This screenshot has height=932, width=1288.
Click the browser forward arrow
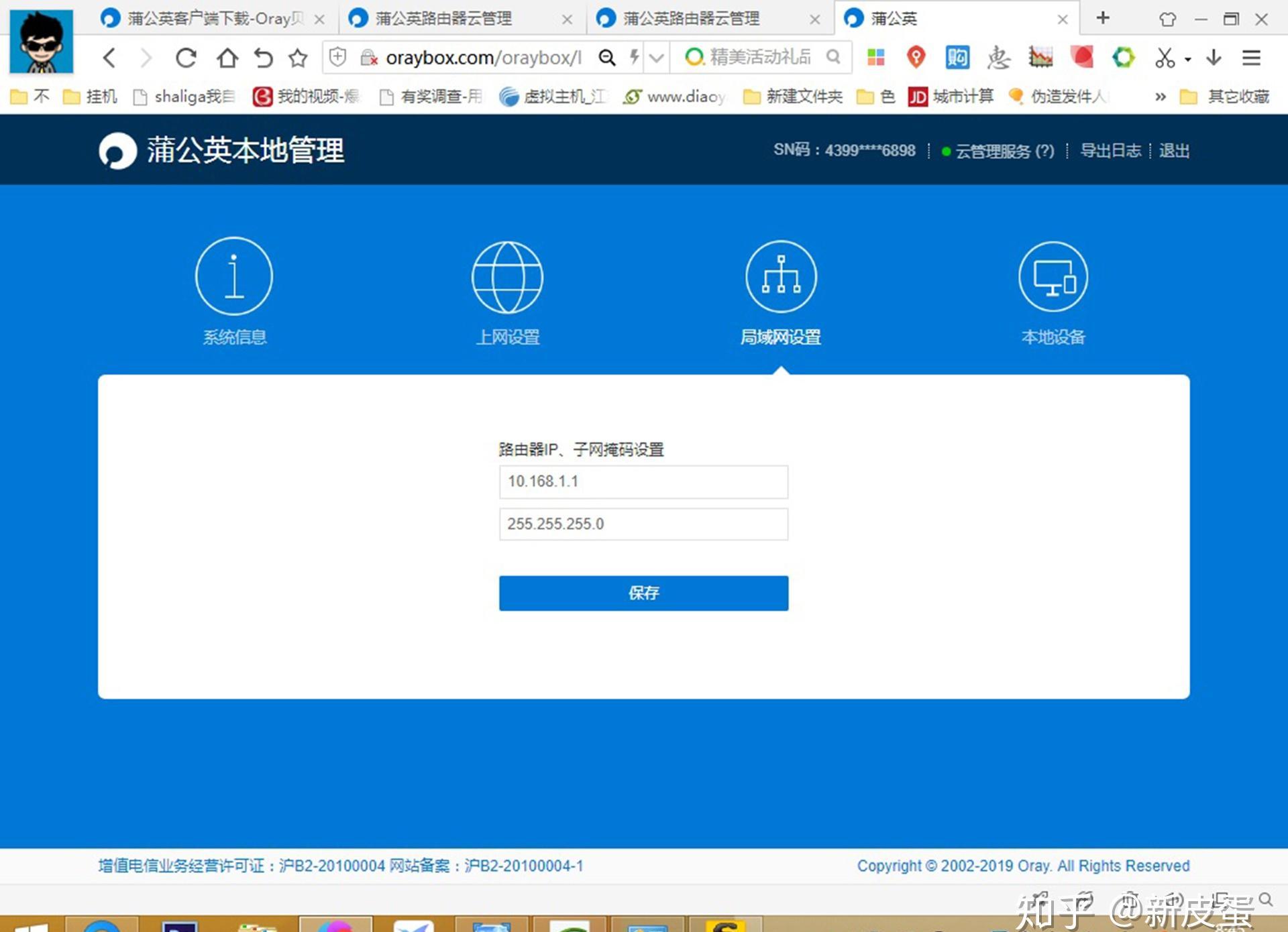pyautogui.click(x=146, y=58)
